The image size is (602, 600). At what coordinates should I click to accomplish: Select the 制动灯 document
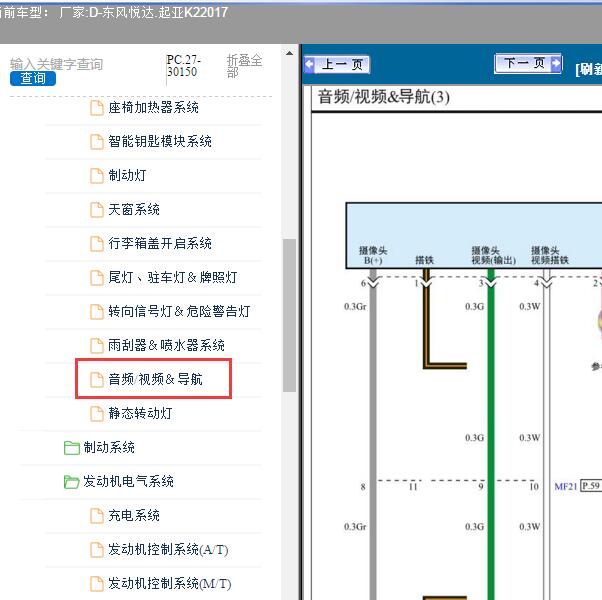pyautogui.click(x=127, y=175)
